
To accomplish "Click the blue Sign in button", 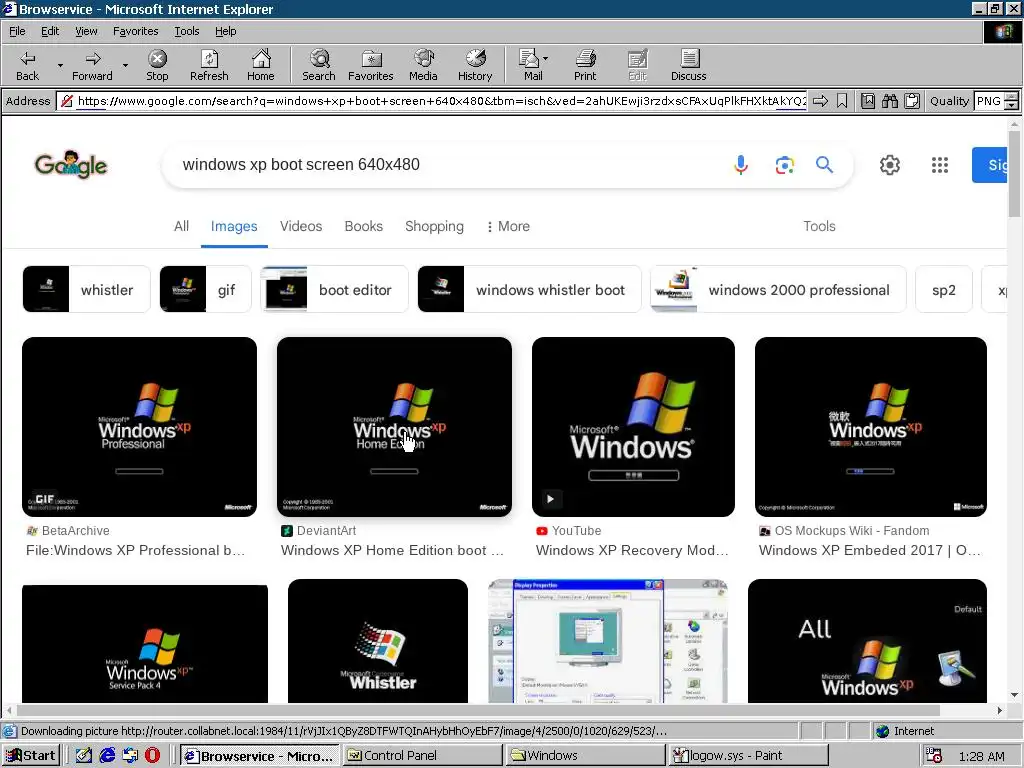I will pyautogui.click(x=989, y=165).
